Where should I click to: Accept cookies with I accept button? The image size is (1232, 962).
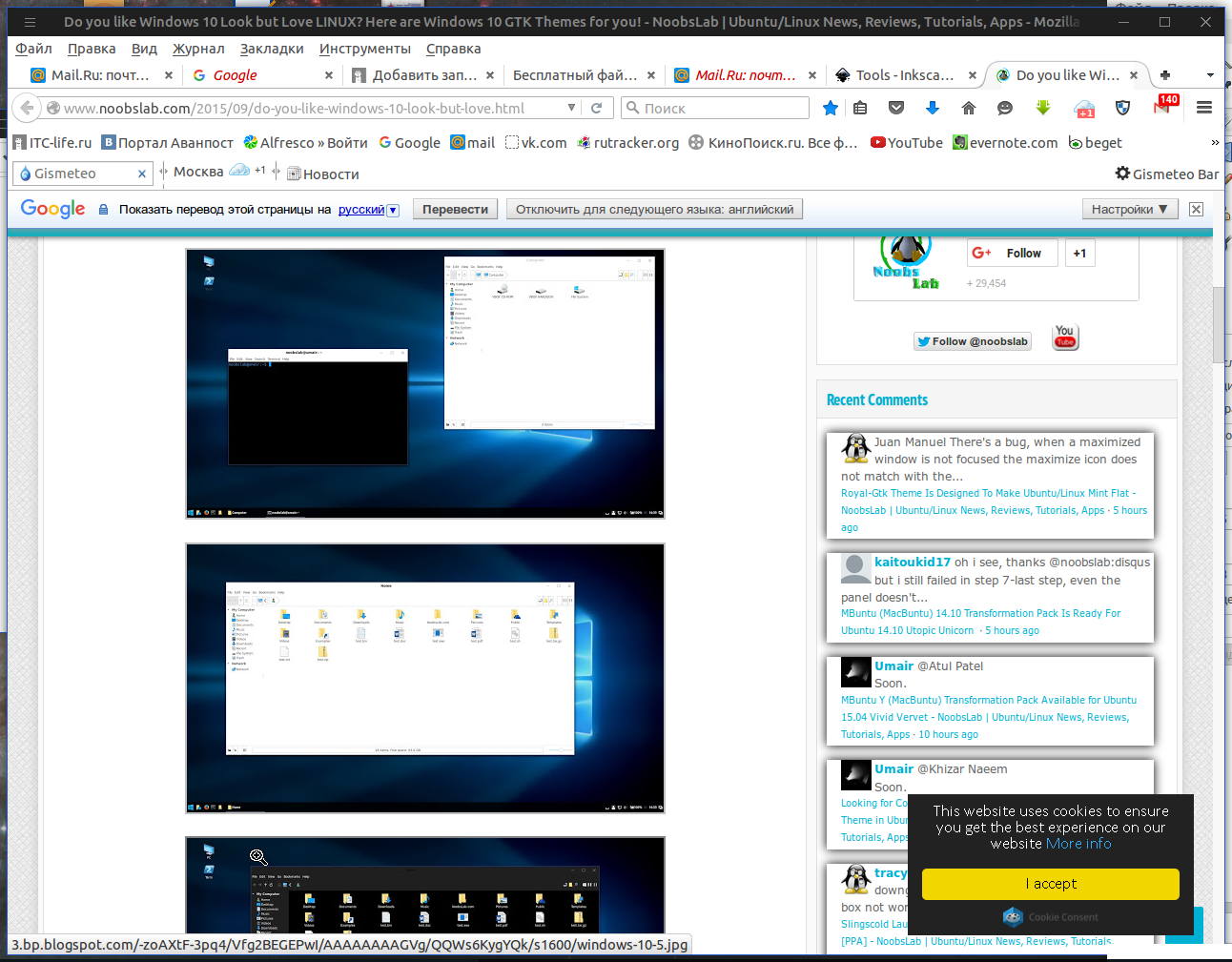coord(1050,884)
